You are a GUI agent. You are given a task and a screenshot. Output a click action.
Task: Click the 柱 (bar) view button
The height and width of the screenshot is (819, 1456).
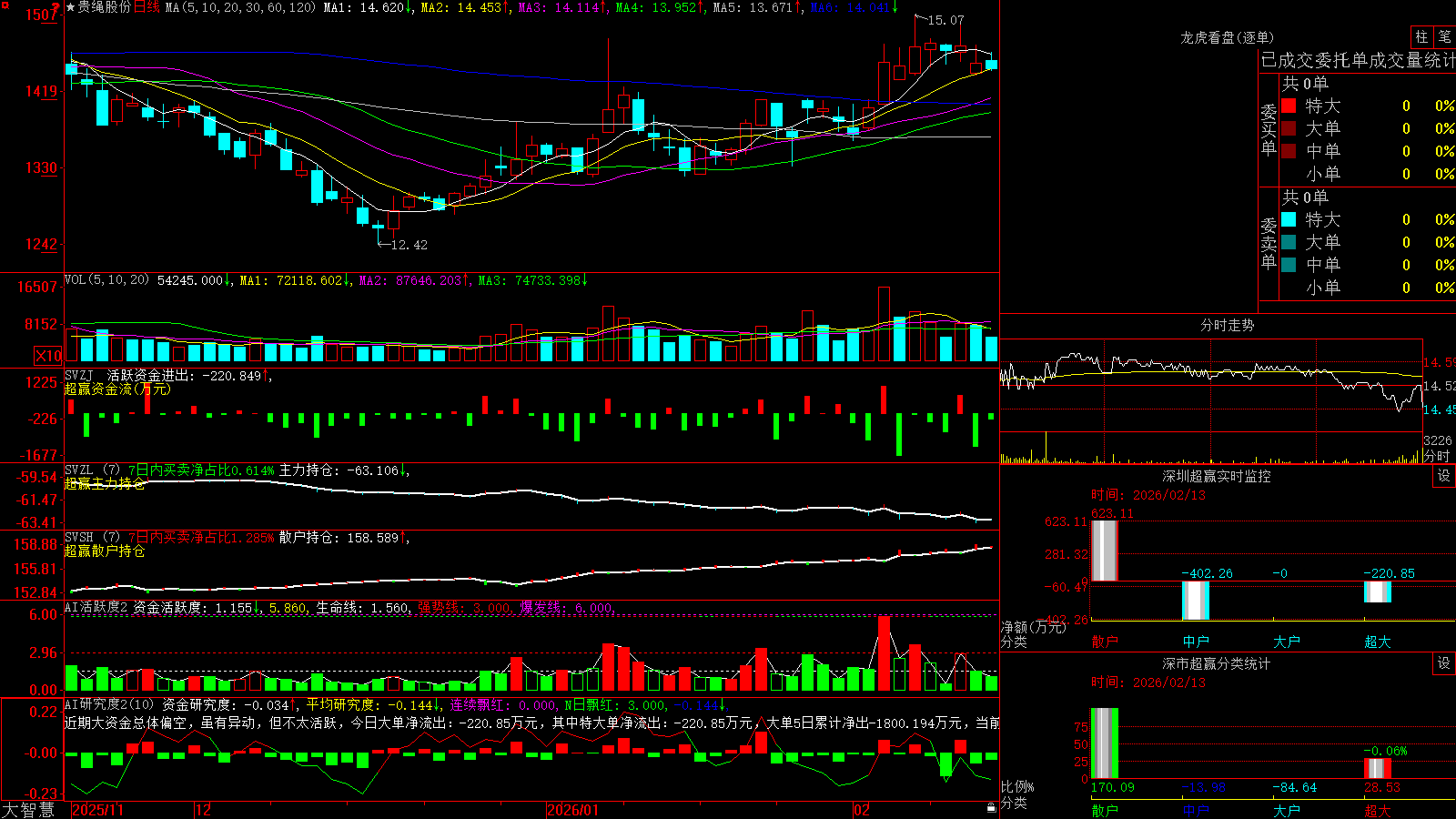[x=1421, y=37]
